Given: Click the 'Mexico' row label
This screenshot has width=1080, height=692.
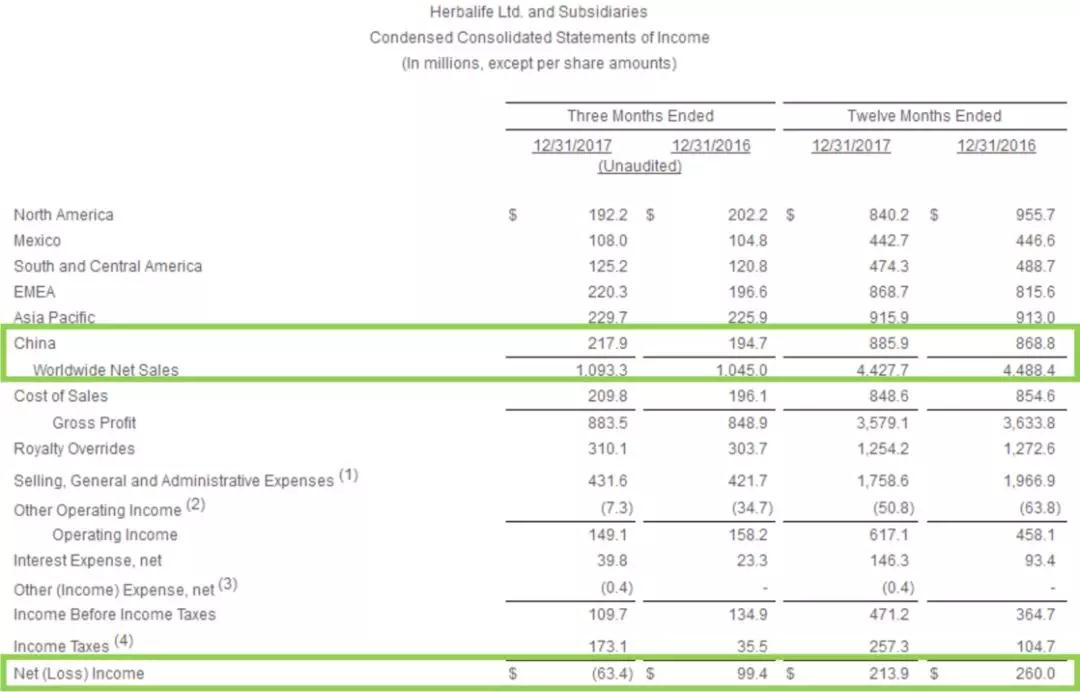Looking at the screenshot, I should [x=37, y=241].
